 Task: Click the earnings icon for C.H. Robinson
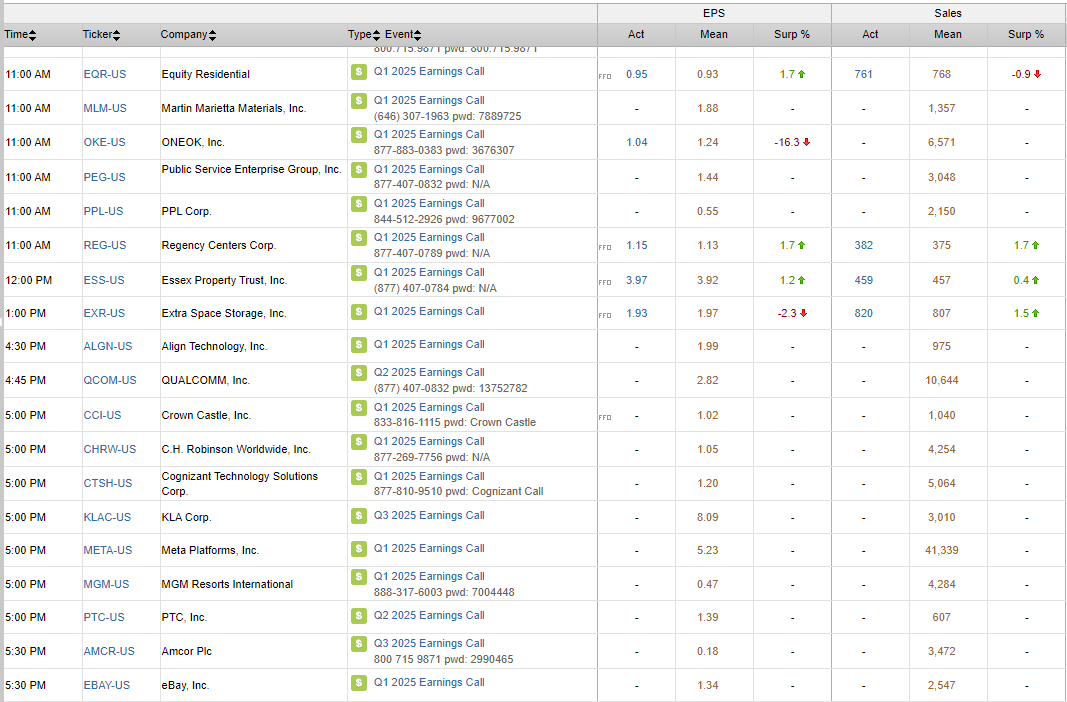(359, 441)
